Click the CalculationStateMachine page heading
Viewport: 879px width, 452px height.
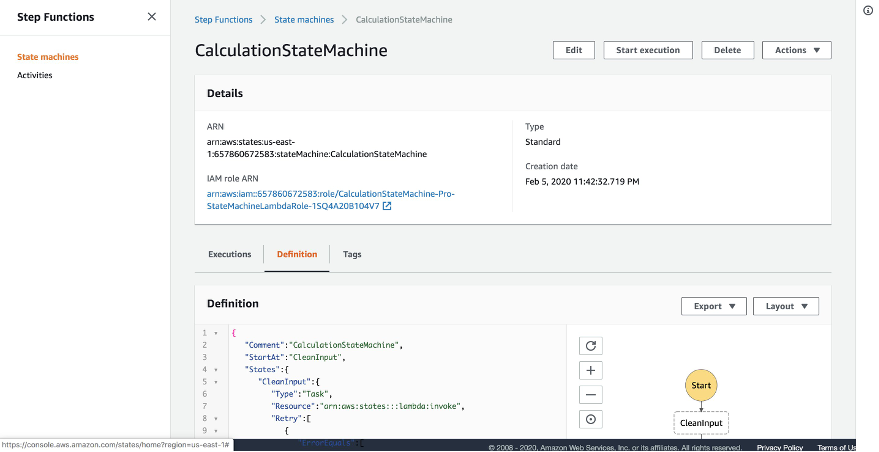tap(291, 50)
